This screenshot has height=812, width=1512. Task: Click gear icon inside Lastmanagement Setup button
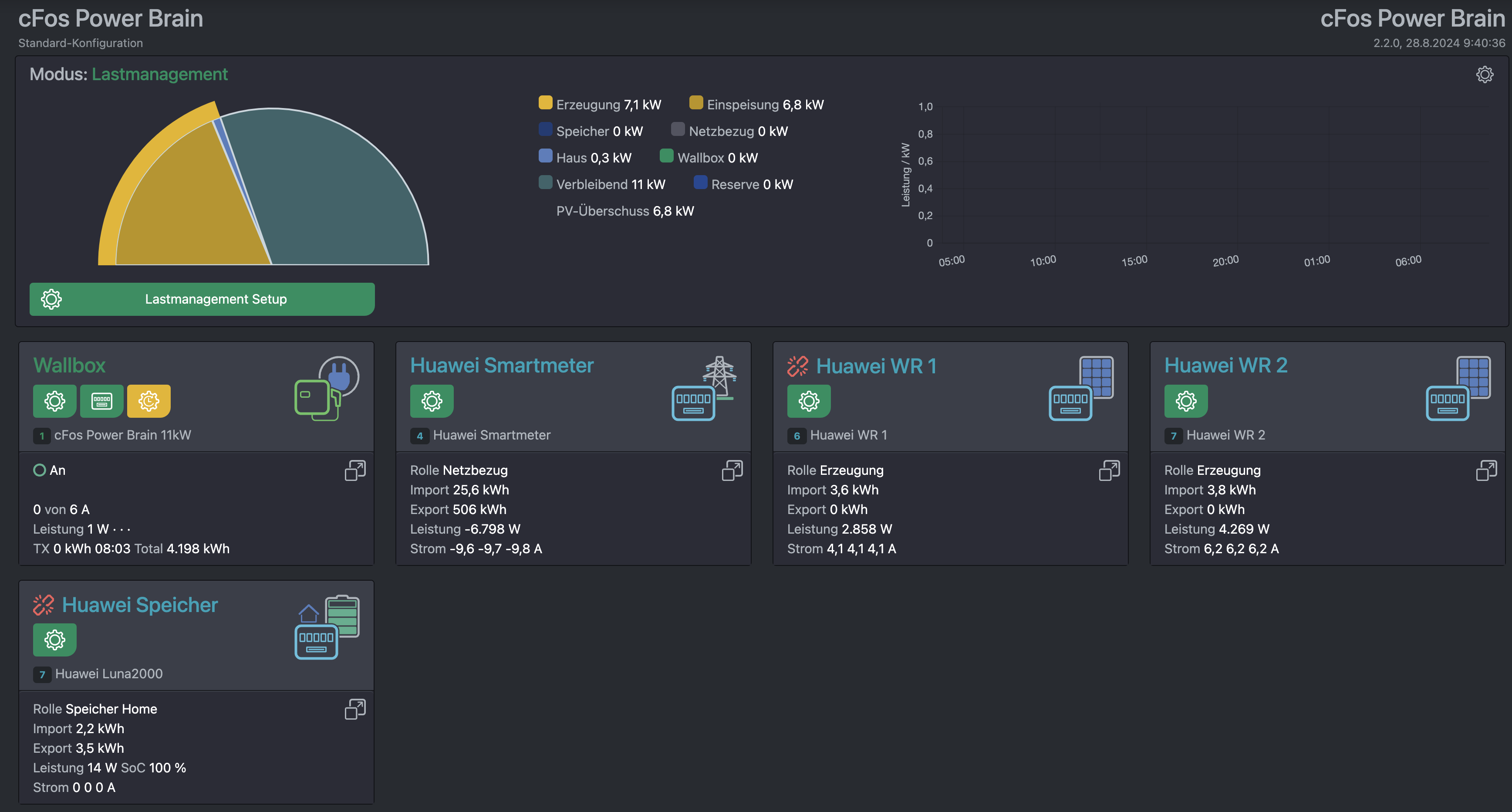pos(51,299)
